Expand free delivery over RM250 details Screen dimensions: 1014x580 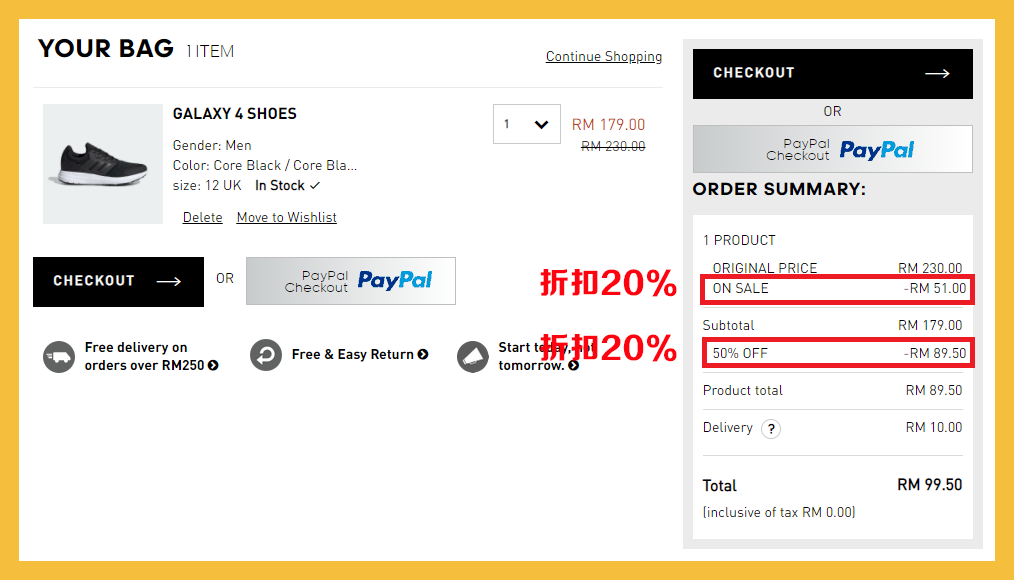point(213,366)
